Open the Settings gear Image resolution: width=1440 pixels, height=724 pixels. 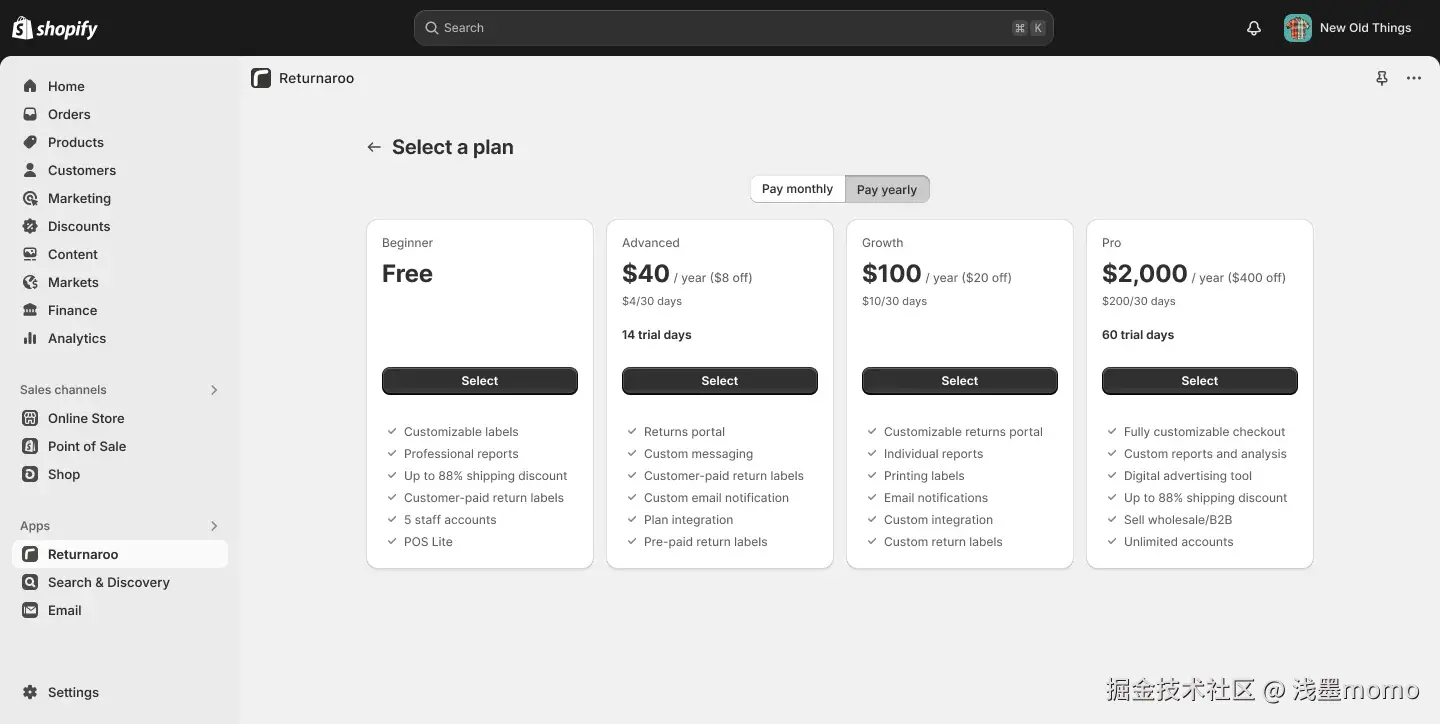(x=30, y=692)
